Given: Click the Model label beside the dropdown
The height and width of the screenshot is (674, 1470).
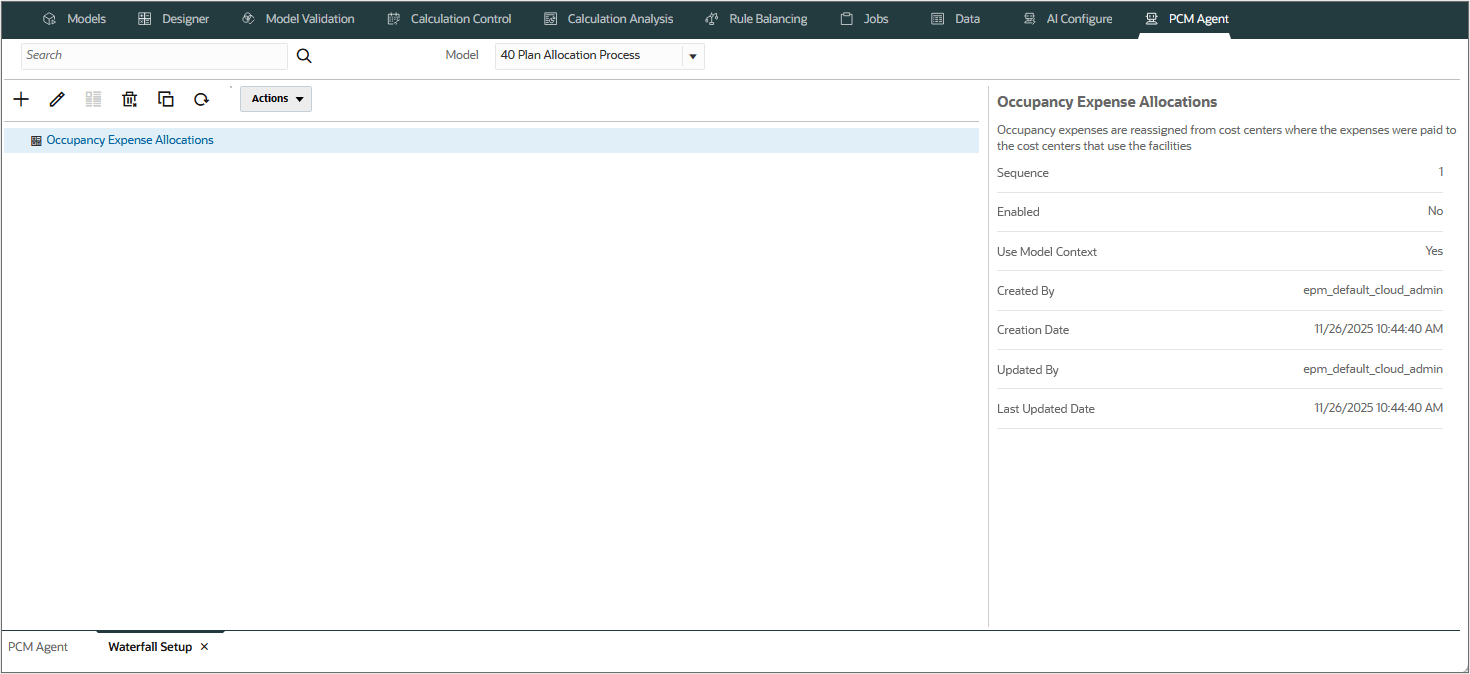Looking at the screenshot, I should tap(462, 55).
